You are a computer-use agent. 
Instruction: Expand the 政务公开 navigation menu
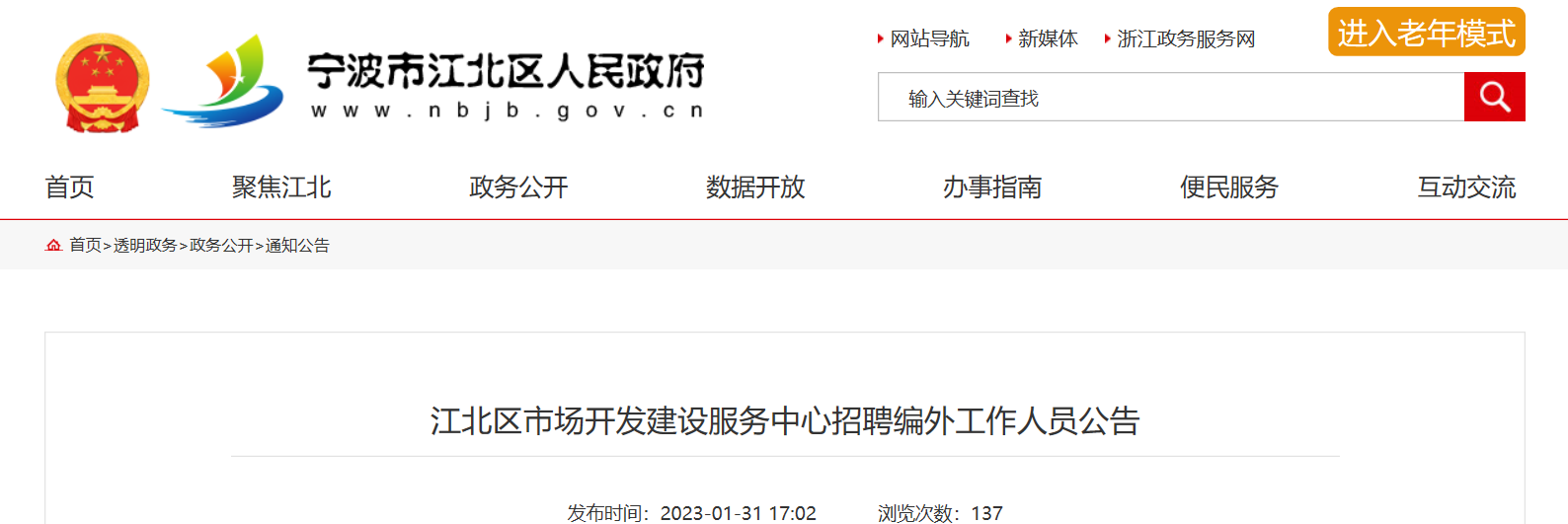(518, 187)
